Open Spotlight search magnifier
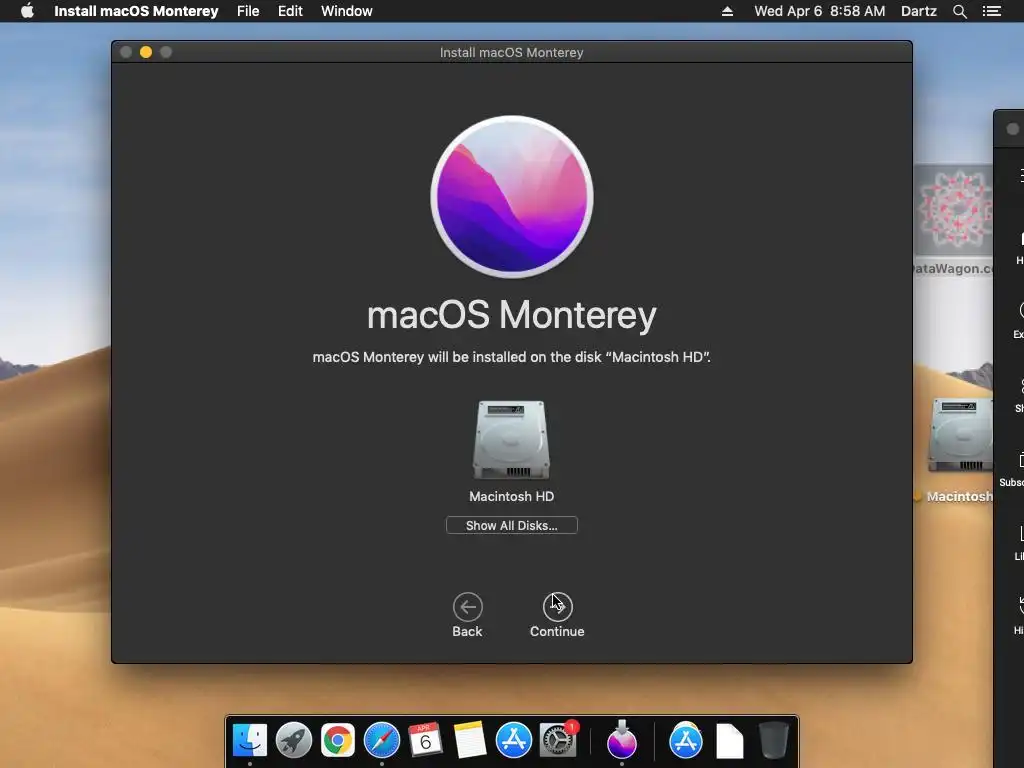Screen dimensions: 1024x768 pos(959,11)
